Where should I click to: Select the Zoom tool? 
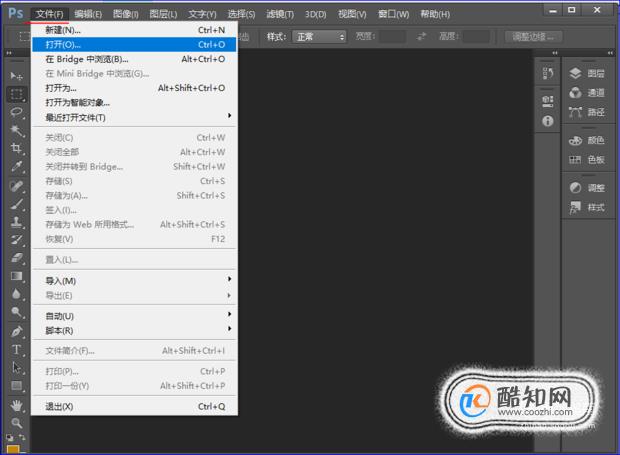click(16, 423)
